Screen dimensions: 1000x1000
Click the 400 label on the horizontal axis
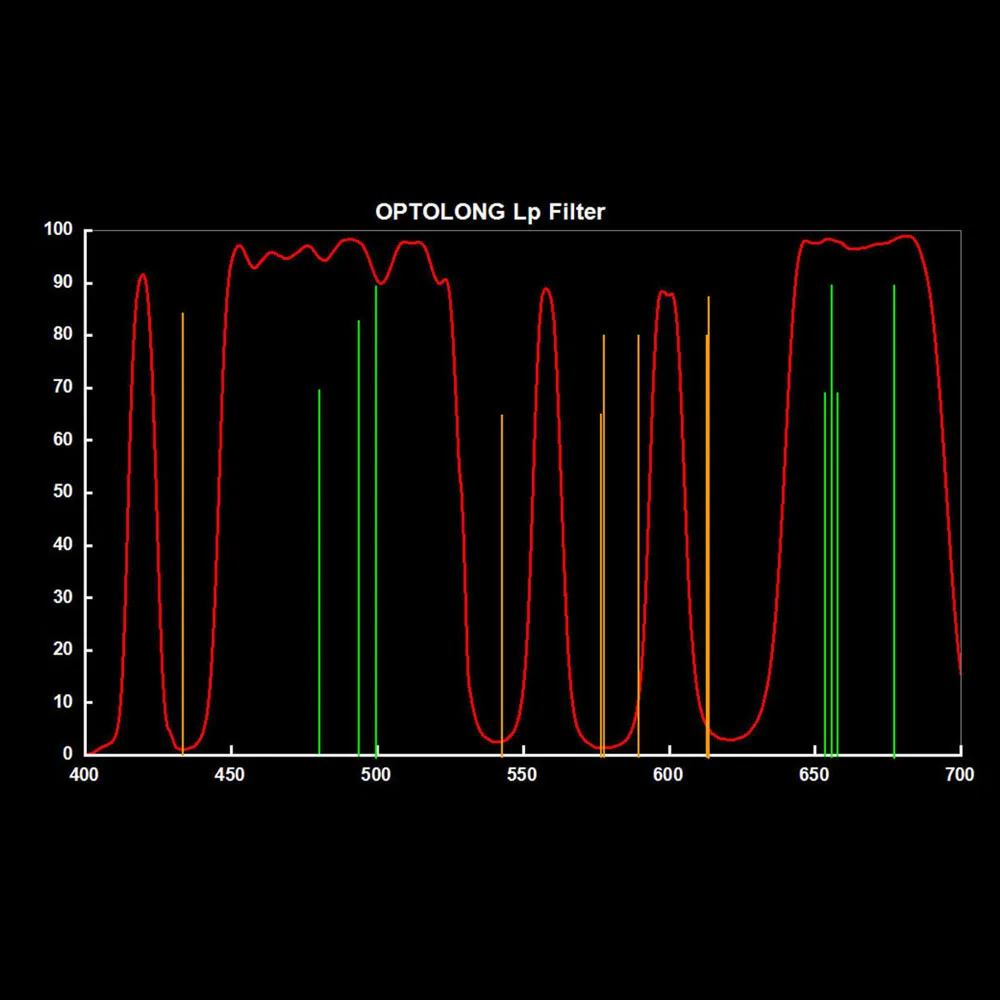click(x=84, y=775)
